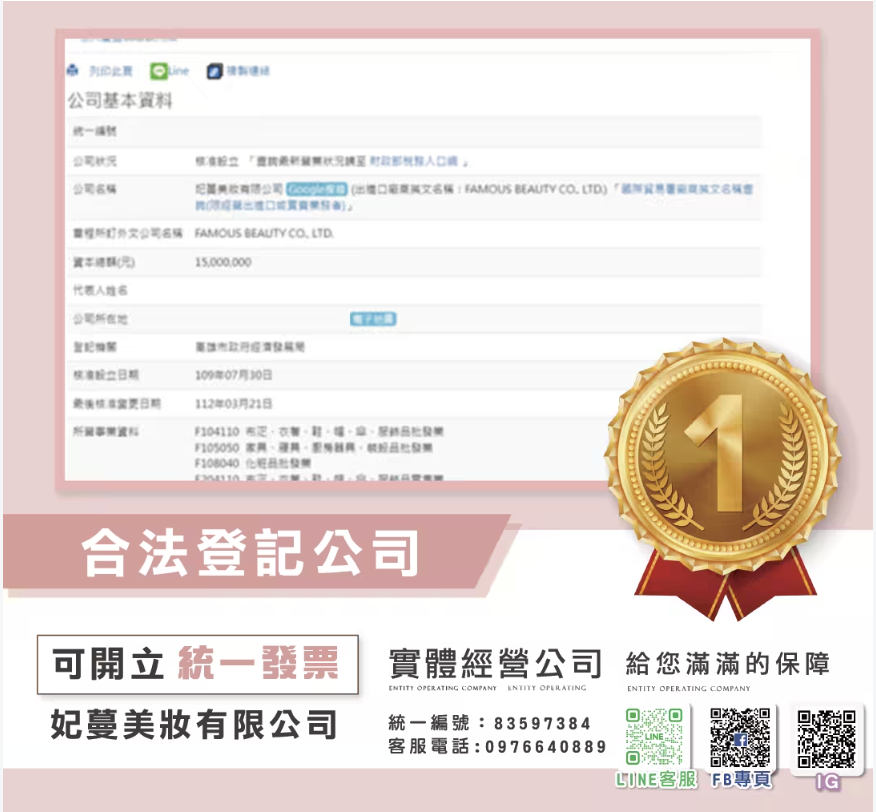Image resolution: width=876 pixels, height=812 pixels.
Task: Click the green Line share icon
Action: click(159, 71)
